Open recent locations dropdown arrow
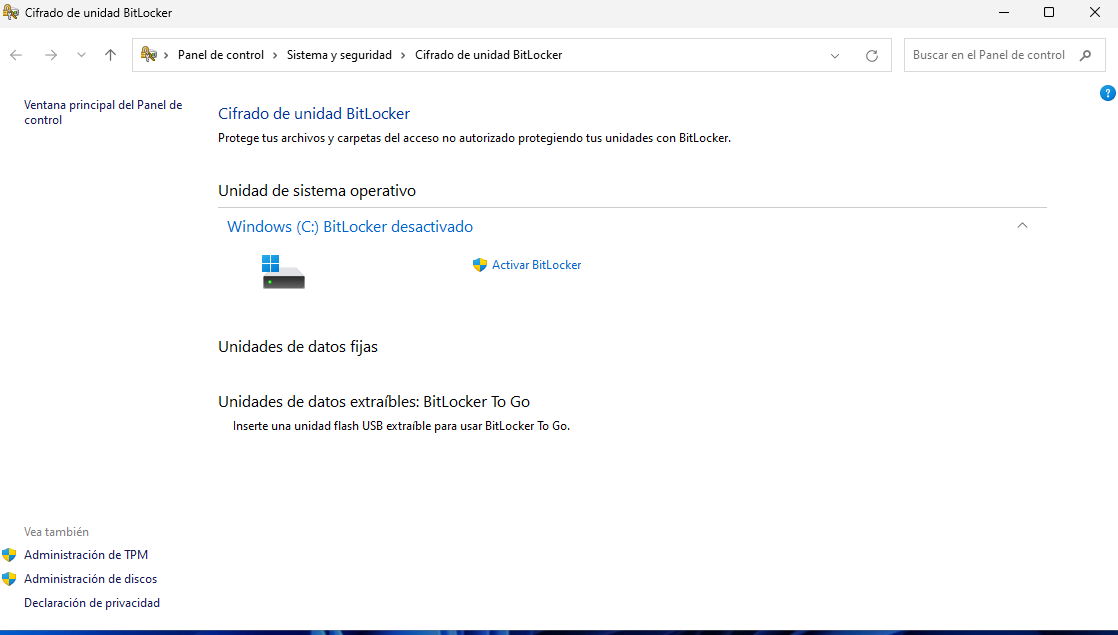1118x635 pixels. [81, 55]
